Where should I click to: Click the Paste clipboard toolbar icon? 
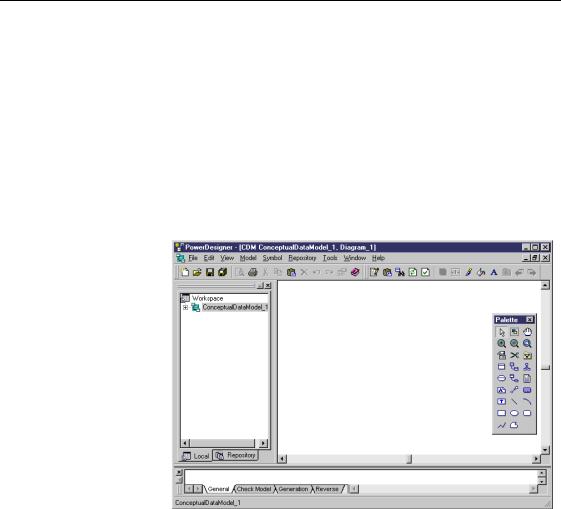pyautogui.click(x=291, y=272)
